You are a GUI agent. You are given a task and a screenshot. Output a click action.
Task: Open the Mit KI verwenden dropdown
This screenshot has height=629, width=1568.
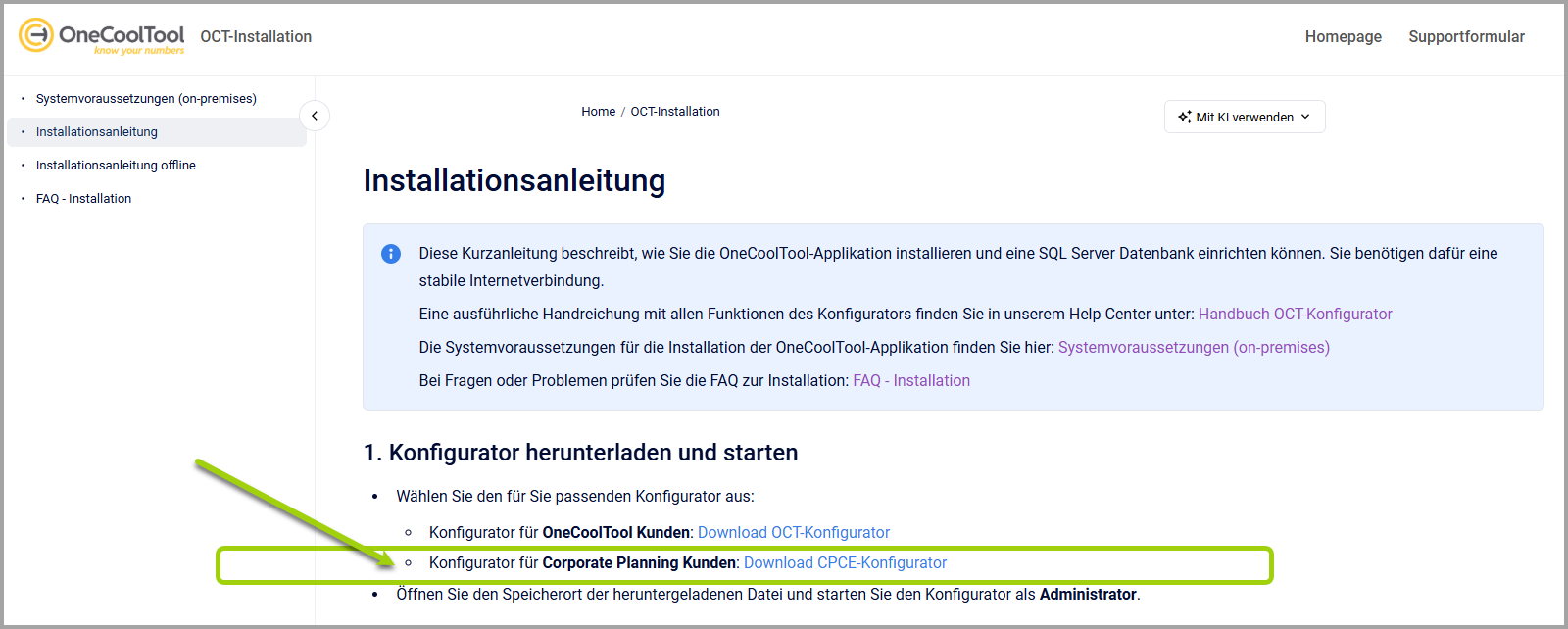[x=1245, y=117]
